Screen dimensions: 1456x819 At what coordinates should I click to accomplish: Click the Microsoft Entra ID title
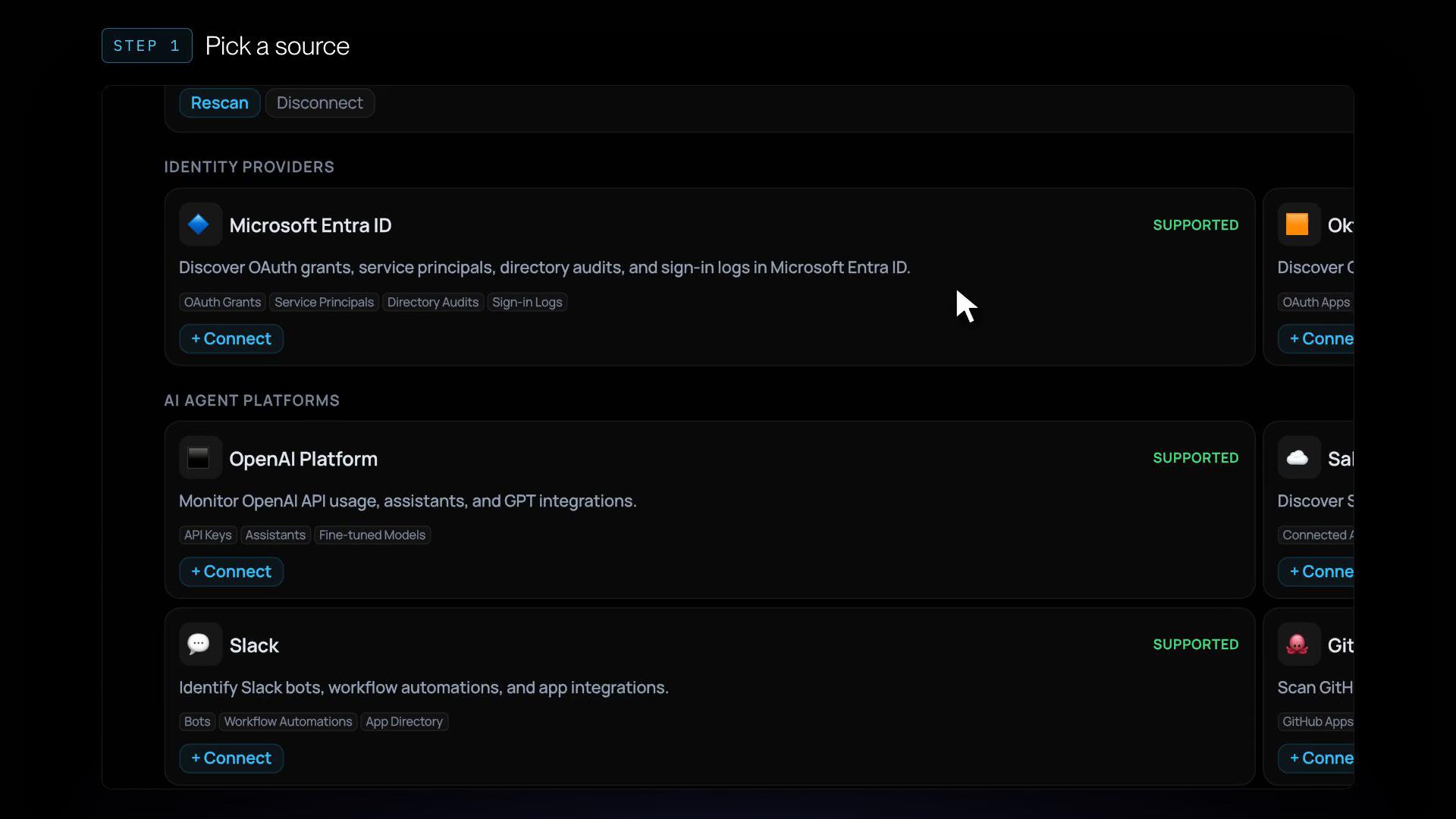pyautogui.click(x=310, y=225)
